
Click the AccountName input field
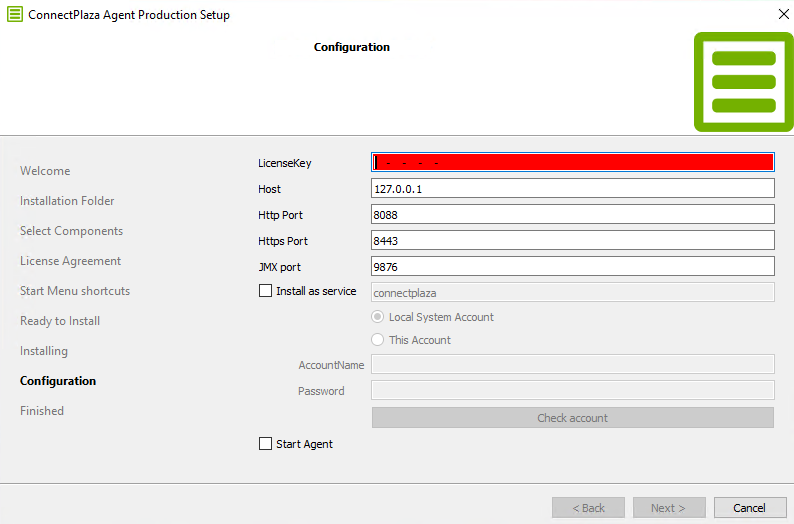[x=573, y=364]
